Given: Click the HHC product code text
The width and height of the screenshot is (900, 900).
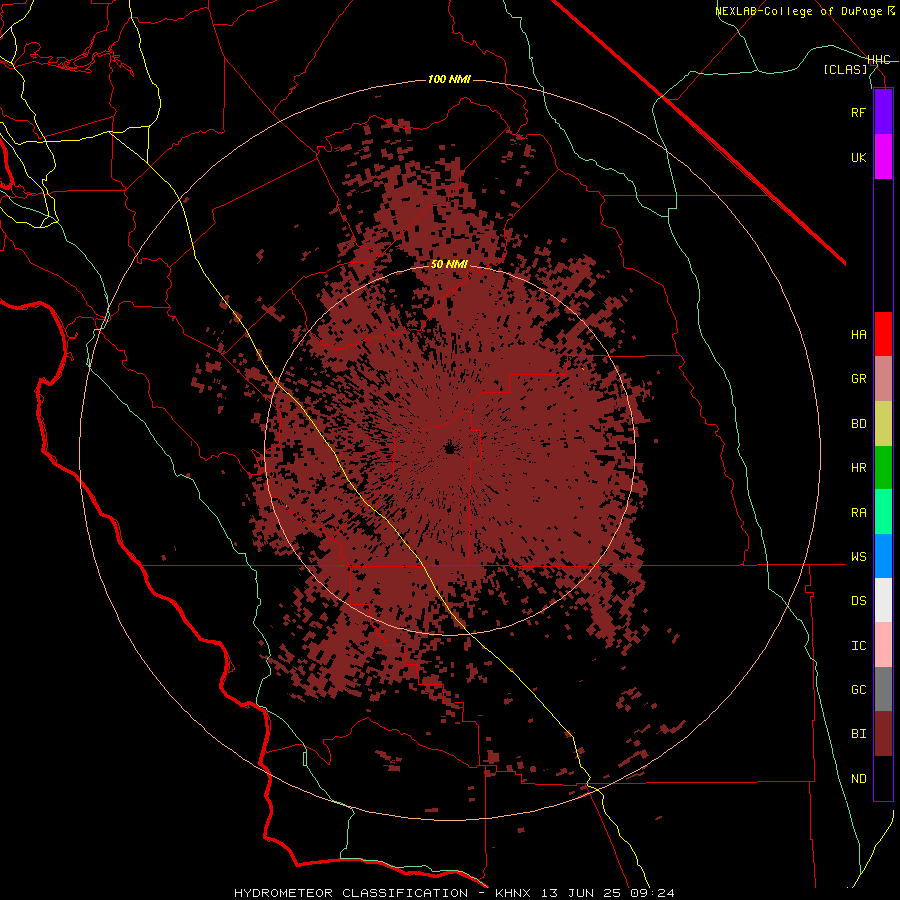Looking at the screenshot, I should point(878,60).
